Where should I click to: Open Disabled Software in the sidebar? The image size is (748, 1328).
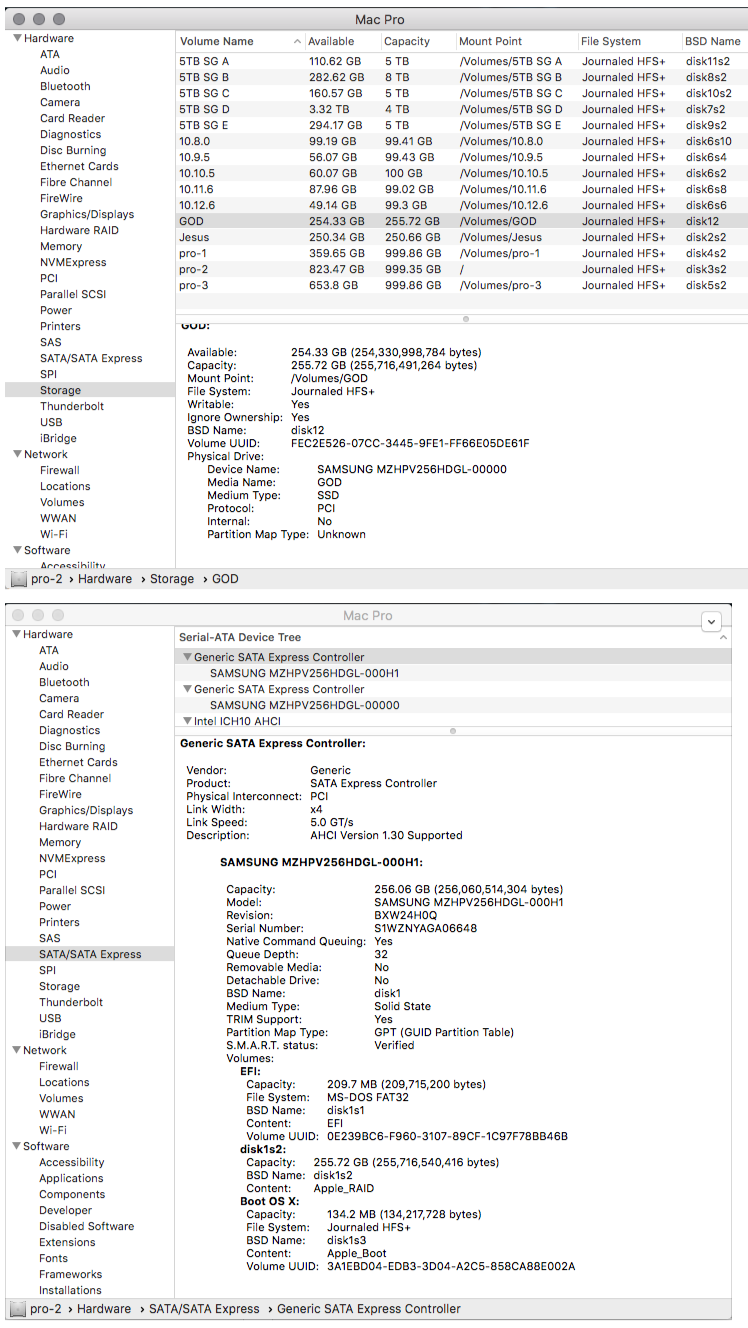[x=86, y=1226]
